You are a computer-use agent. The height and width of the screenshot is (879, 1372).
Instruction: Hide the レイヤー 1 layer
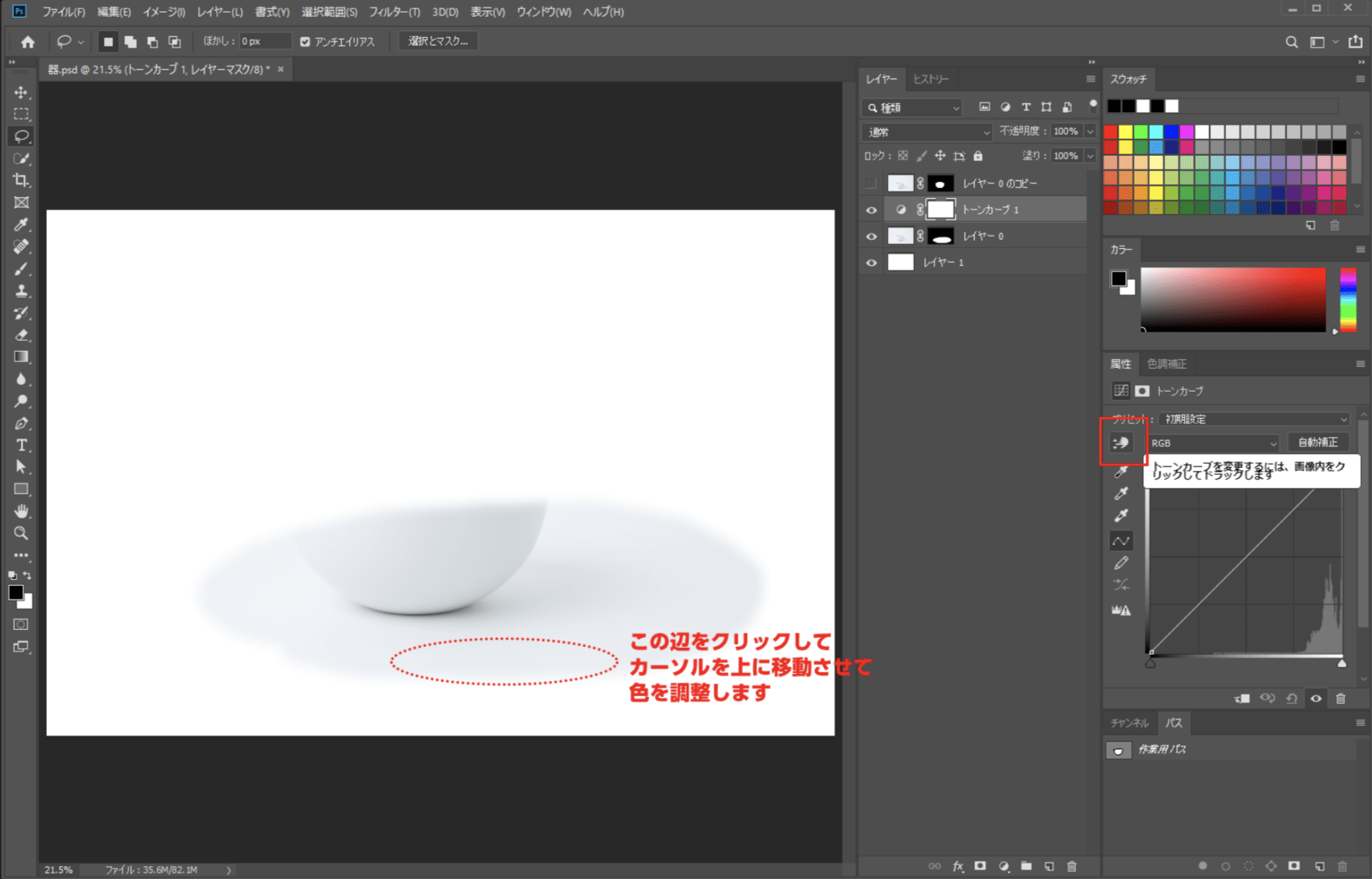click(871, 263)
